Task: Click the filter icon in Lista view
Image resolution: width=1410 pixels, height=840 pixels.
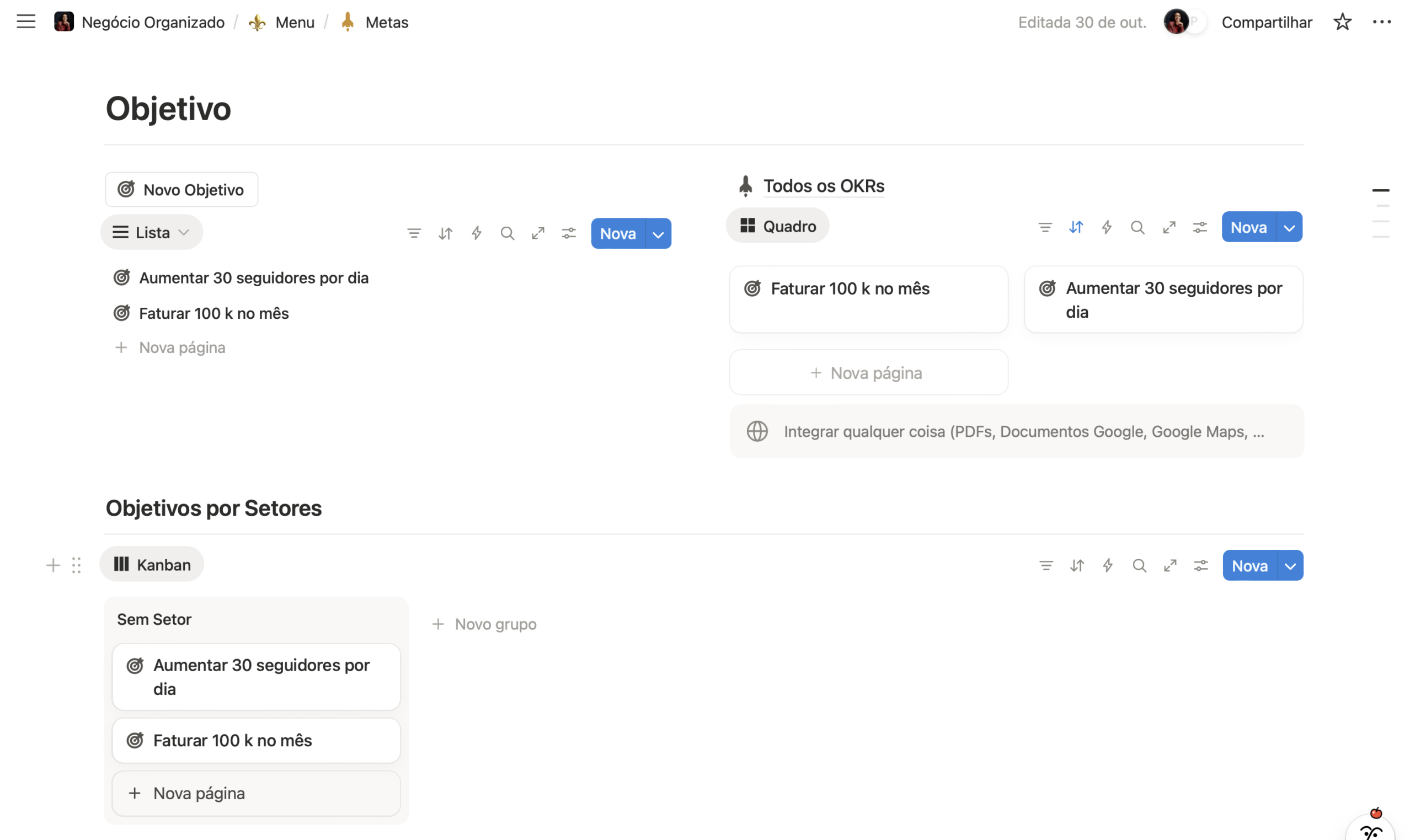Action: click(x=414, y=233)
